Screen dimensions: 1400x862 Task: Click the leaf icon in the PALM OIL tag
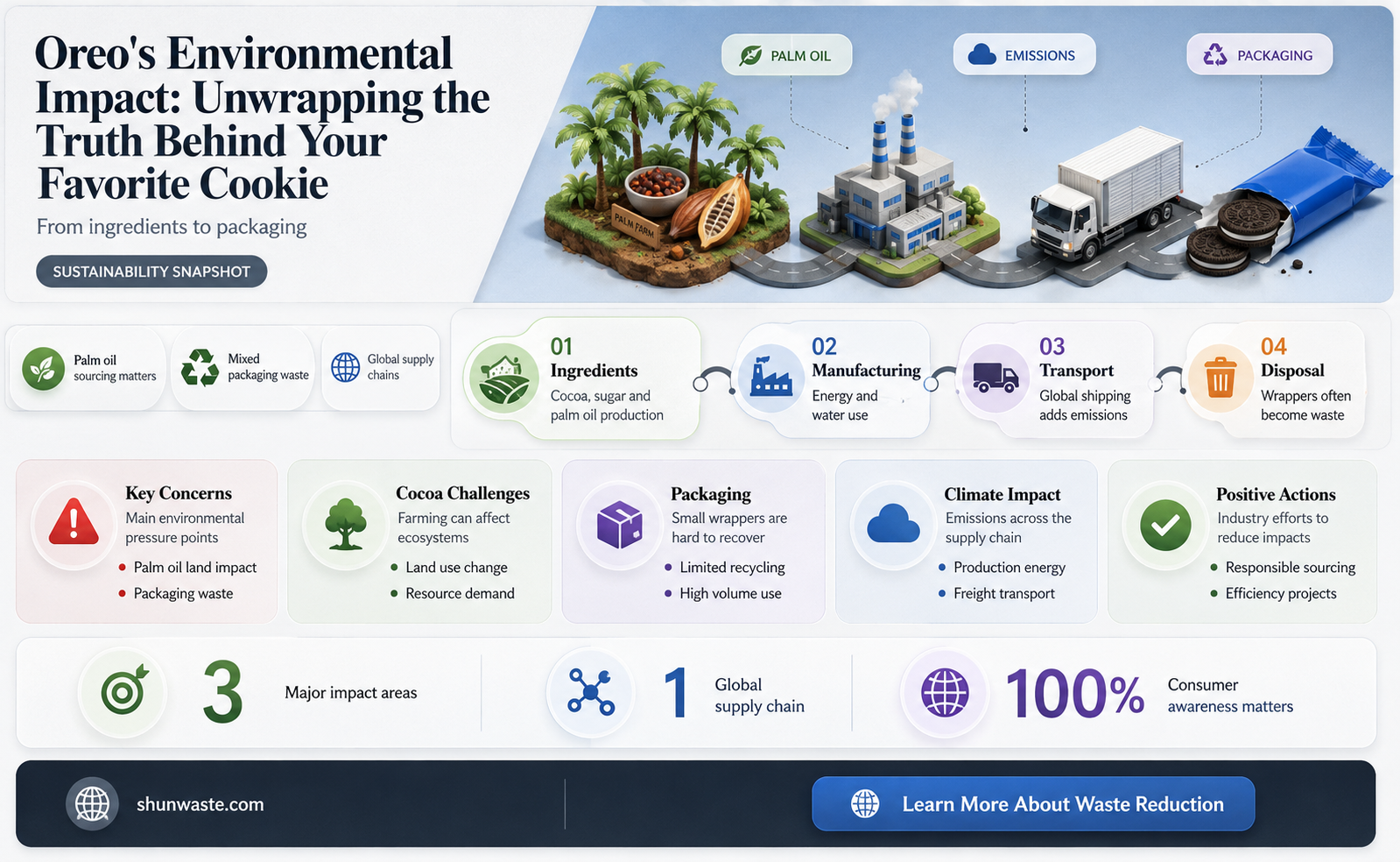click(750, 55)
